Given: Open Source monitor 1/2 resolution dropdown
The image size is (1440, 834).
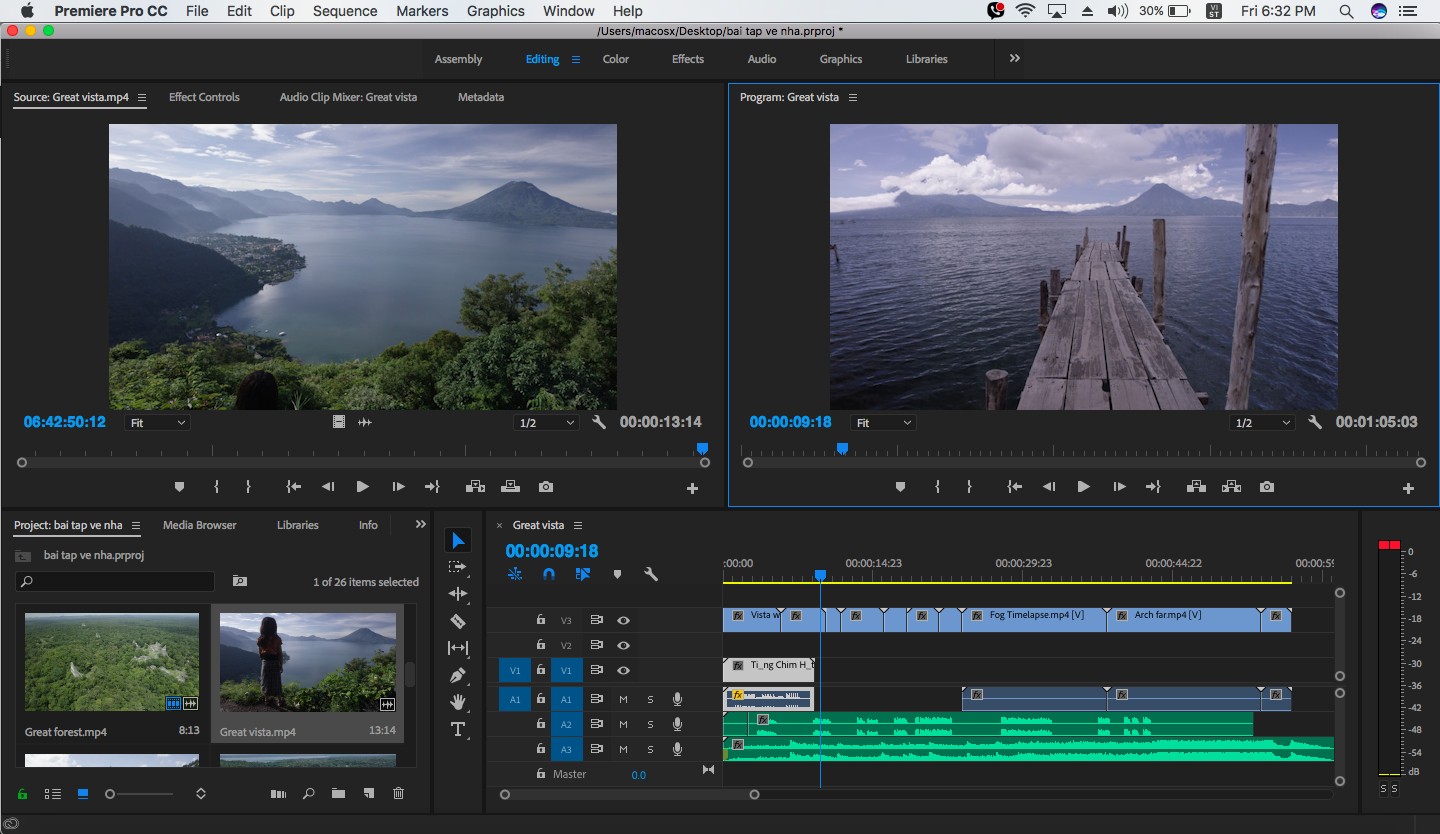Looking at the screenshot, I should [x=546, y=423].
